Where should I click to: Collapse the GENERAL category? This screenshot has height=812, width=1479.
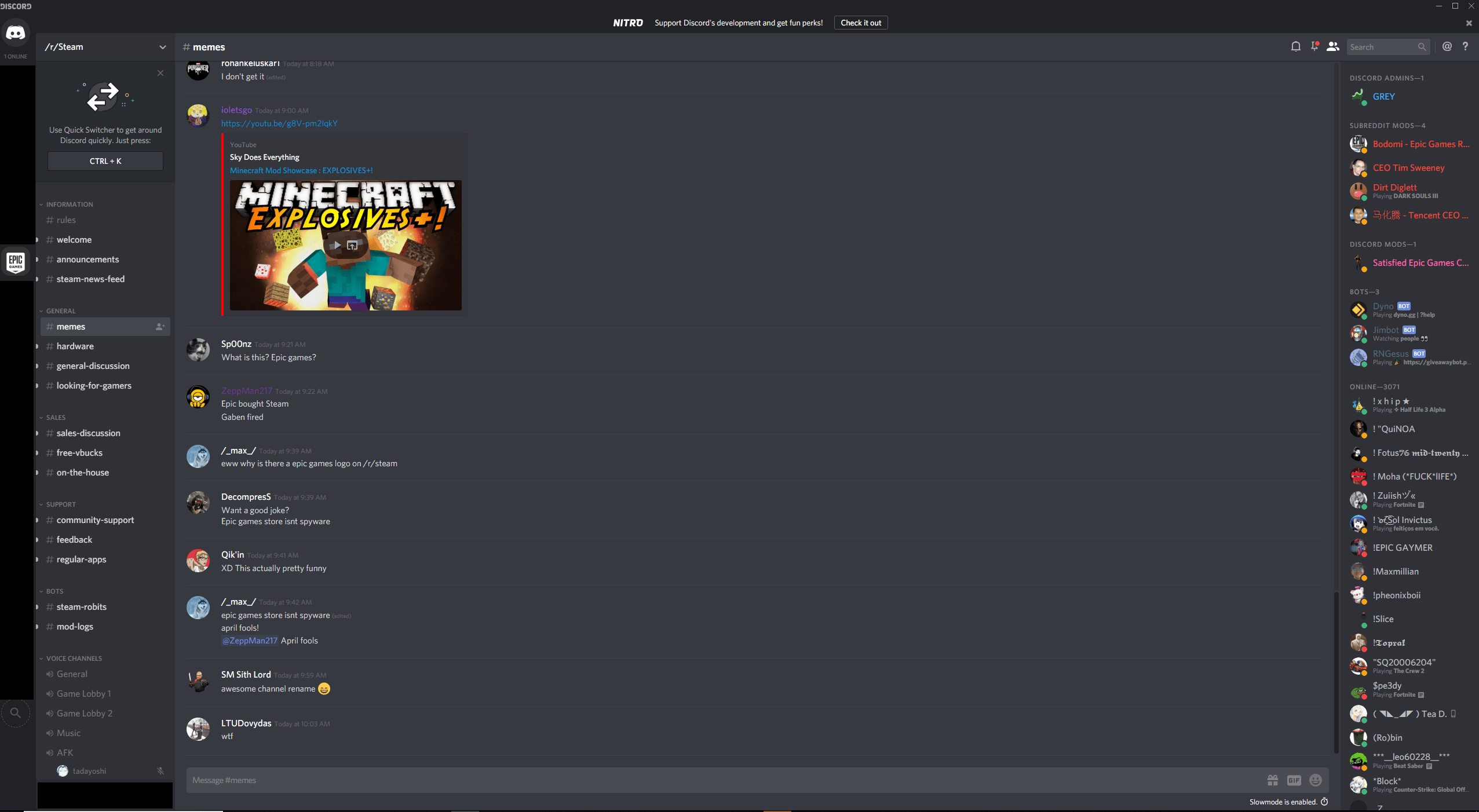pos(59,310)
